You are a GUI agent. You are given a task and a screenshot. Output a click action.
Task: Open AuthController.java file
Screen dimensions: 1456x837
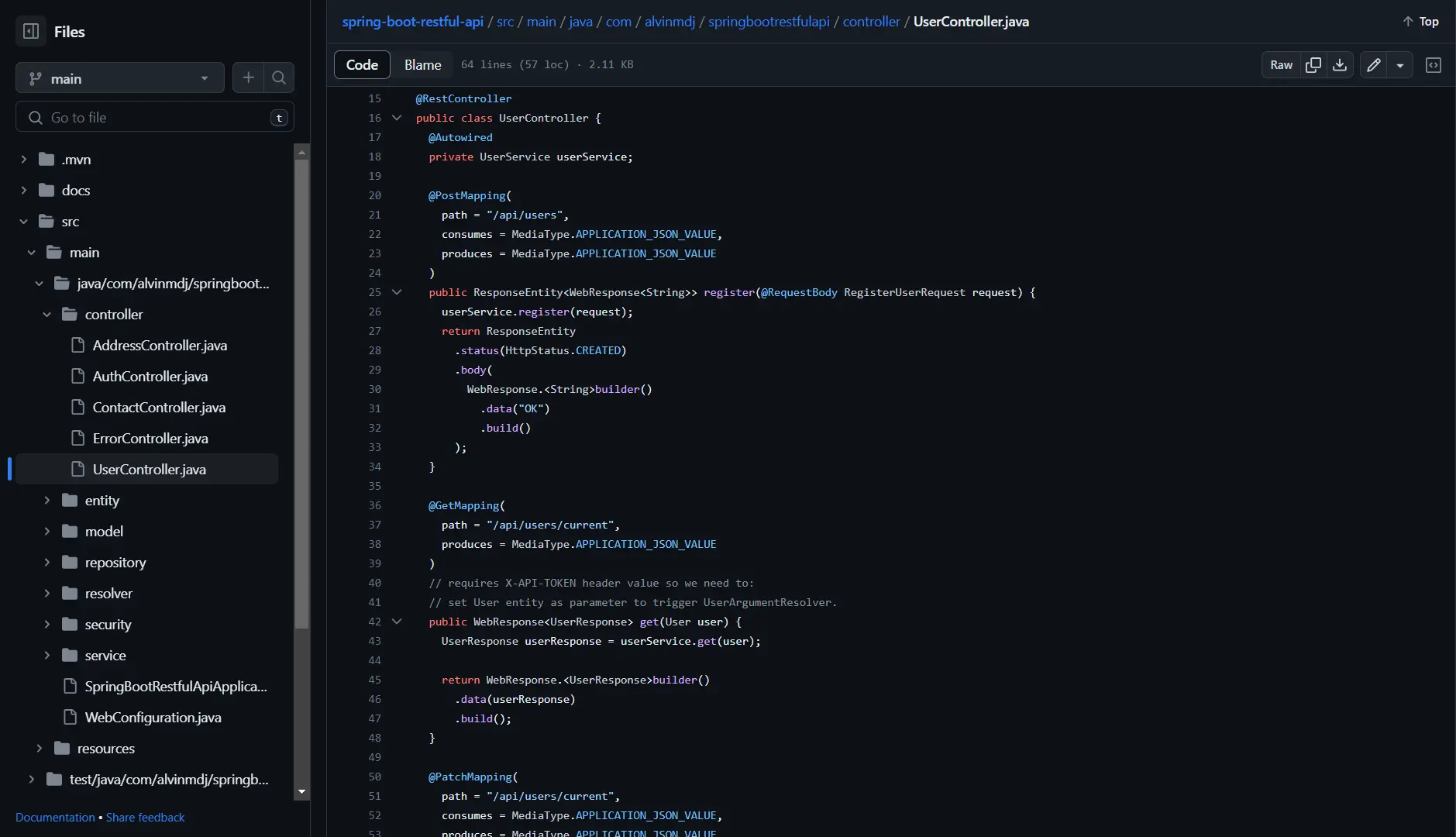click(x=150, y=376)
